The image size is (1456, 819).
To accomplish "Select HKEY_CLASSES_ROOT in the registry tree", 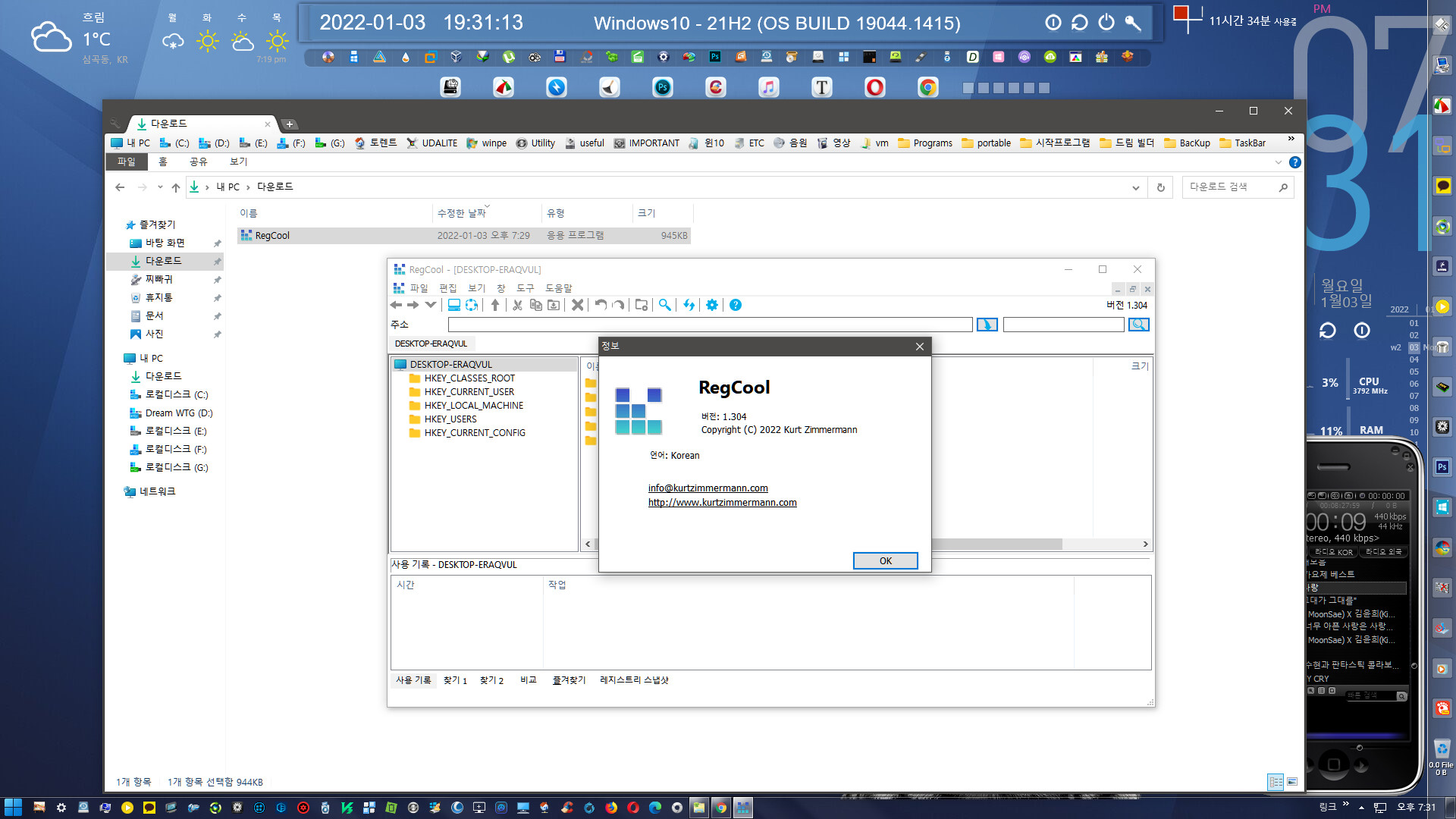I will coord(469,378).
